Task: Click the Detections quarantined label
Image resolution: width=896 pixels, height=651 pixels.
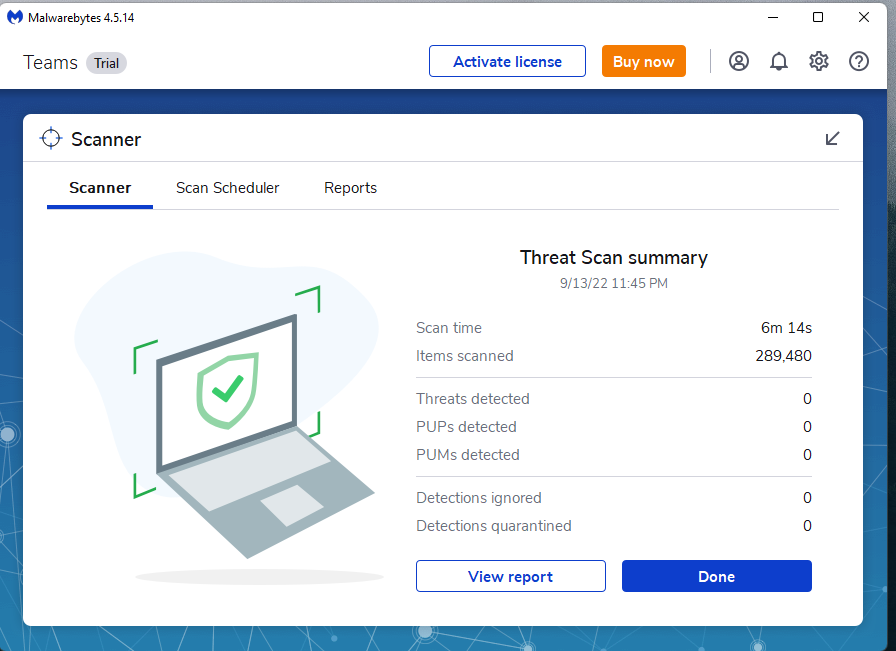Action: click(x=494, y=526)
